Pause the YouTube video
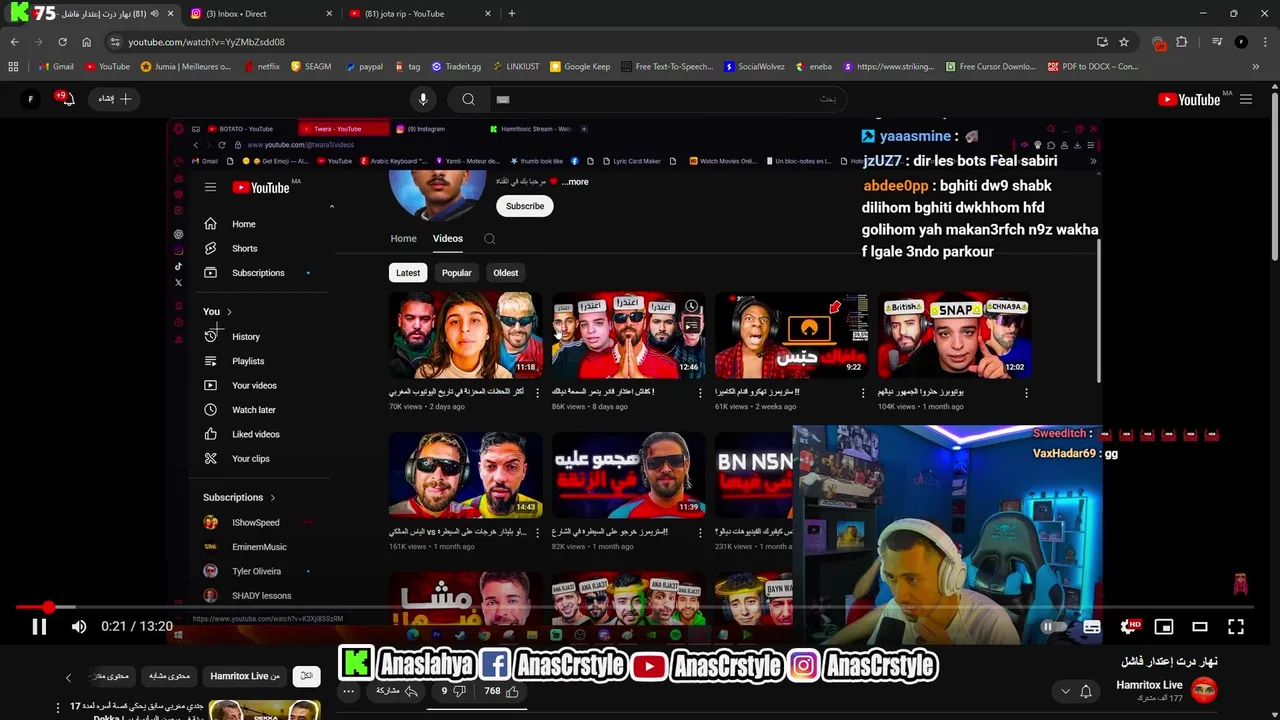 click(x=39, y=627)
